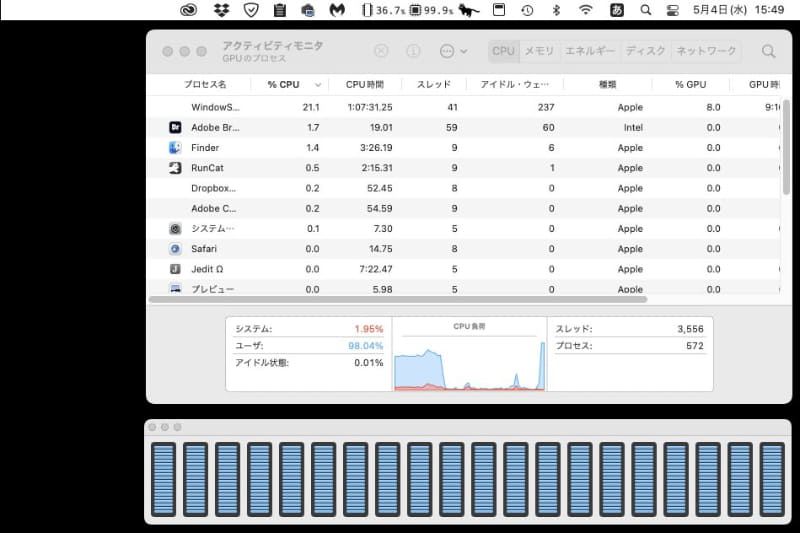This screenshot has width=800, height=533.
Task: Open Bluetooth status menu
Action: pyautogui.click(x=557, y=10)
